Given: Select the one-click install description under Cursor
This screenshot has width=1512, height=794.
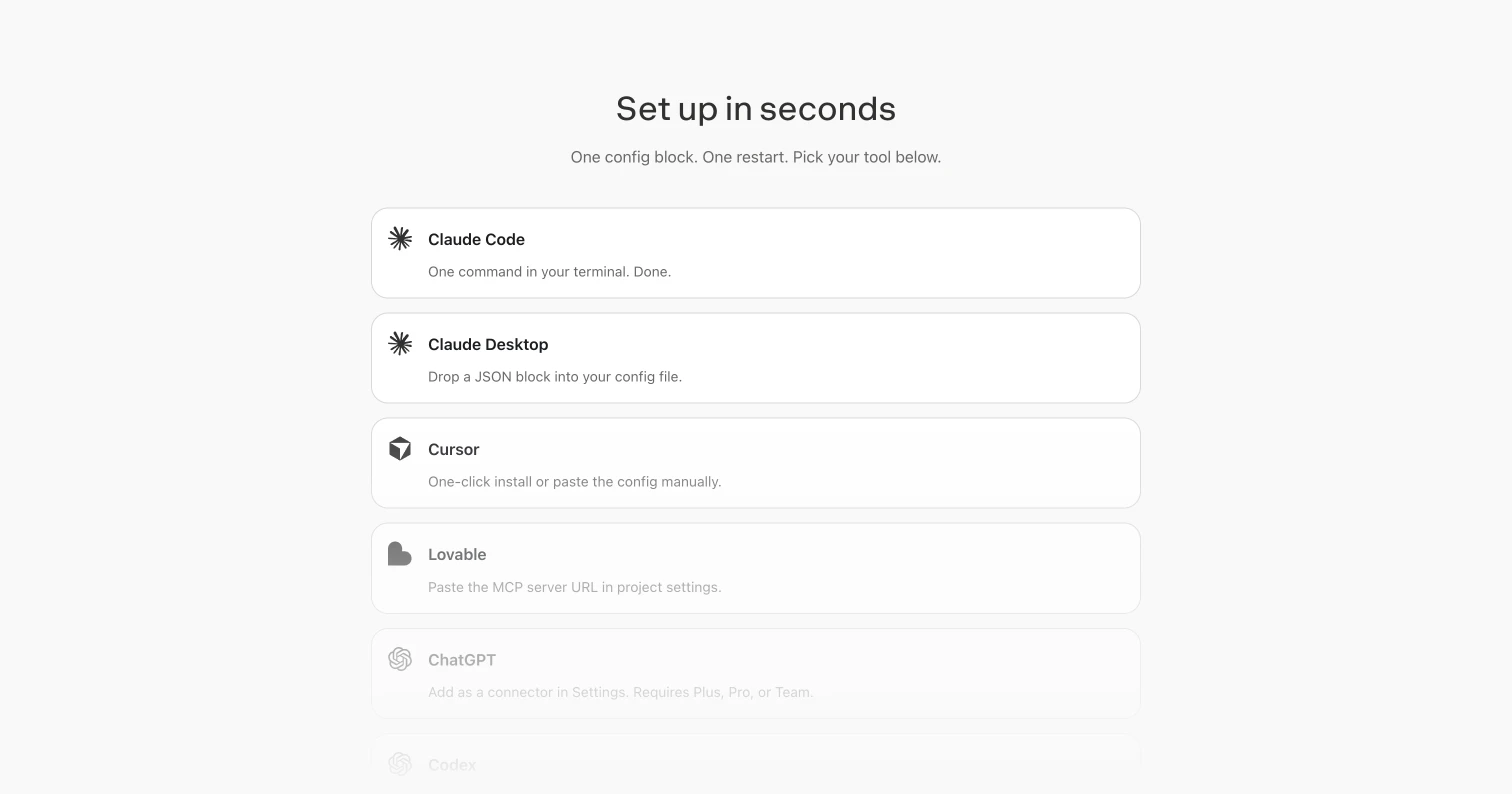Looking at the screenshot, I should (574, 481).
